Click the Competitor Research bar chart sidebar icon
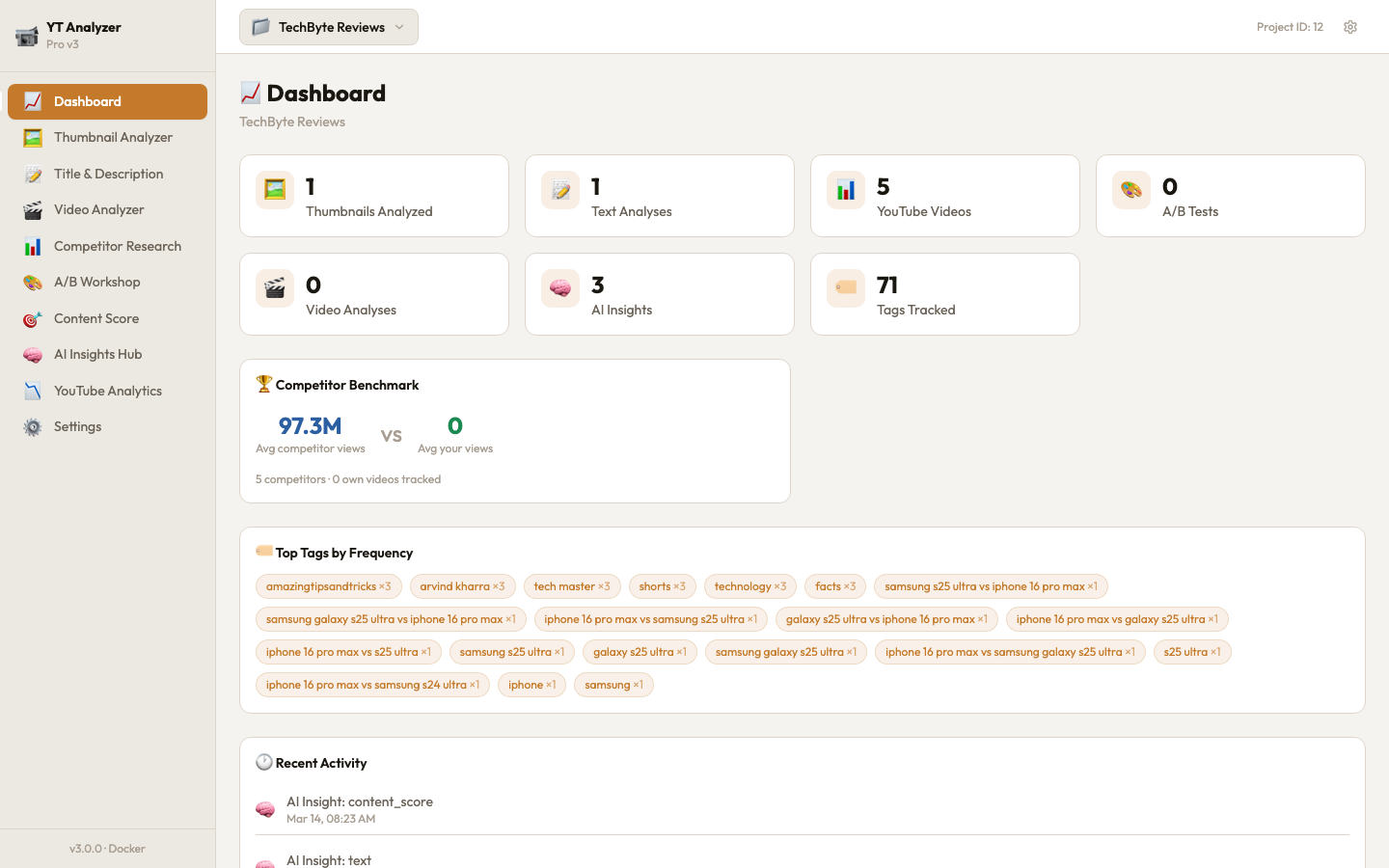 coord(33,247)
